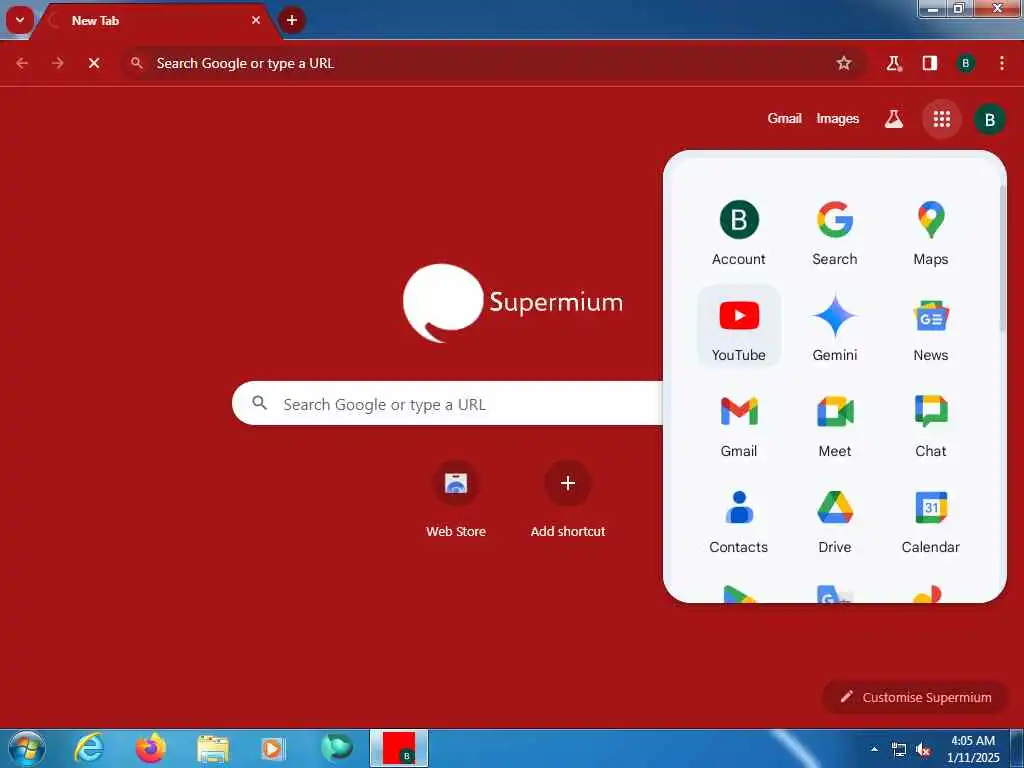Image resolution: width=1024 pixels, height=768 pixels.
Task: Open a new tab with plus button
Action: point(292,20)
